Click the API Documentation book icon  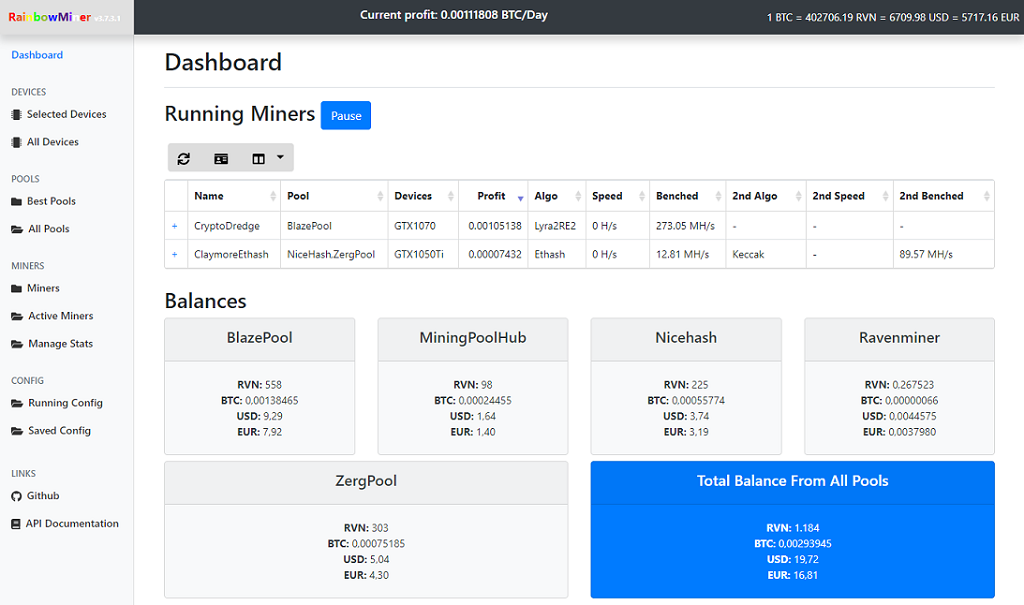click(x=16, y=523)
